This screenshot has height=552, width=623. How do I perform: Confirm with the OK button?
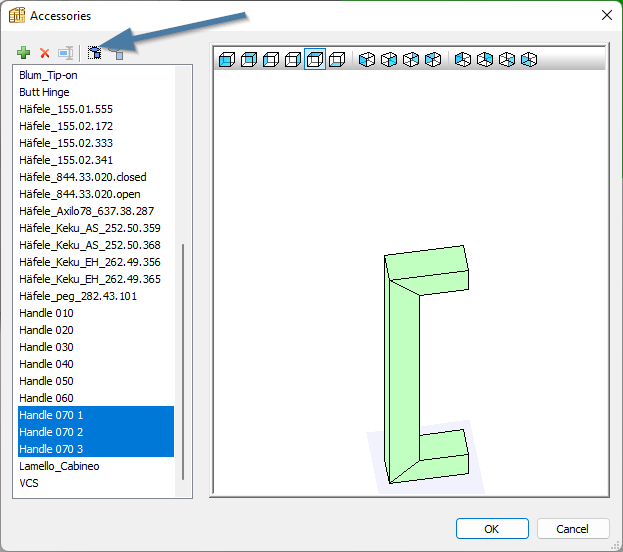492,529
